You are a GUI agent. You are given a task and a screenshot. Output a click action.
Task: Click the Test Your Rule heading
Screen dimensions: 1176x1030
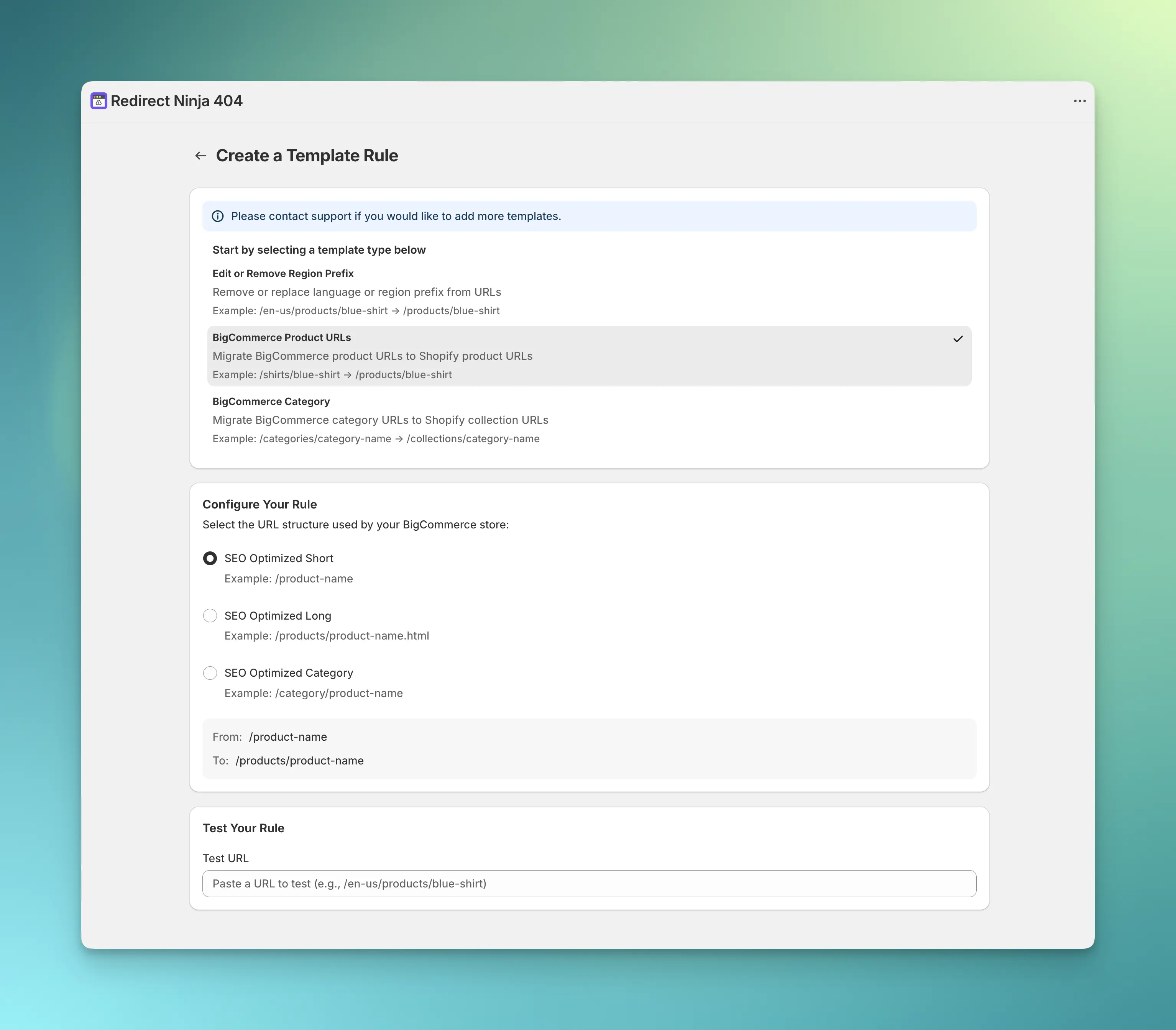point(243,828)
